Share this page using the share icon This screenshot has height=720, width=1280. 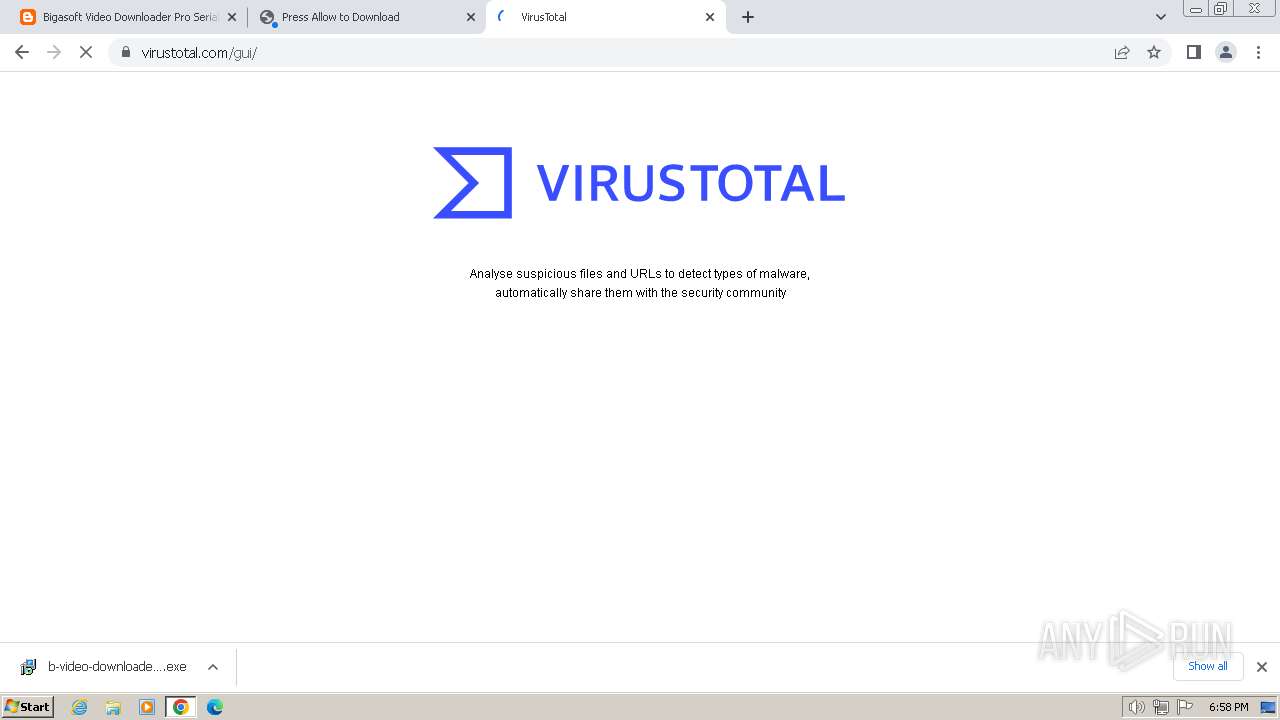click(1122, 52)
